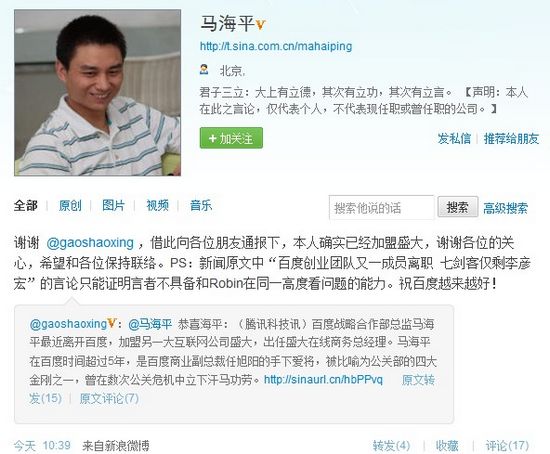Open the profile photo of 马海平
This screenshot has width=550, height=454.
coord(98,93)
